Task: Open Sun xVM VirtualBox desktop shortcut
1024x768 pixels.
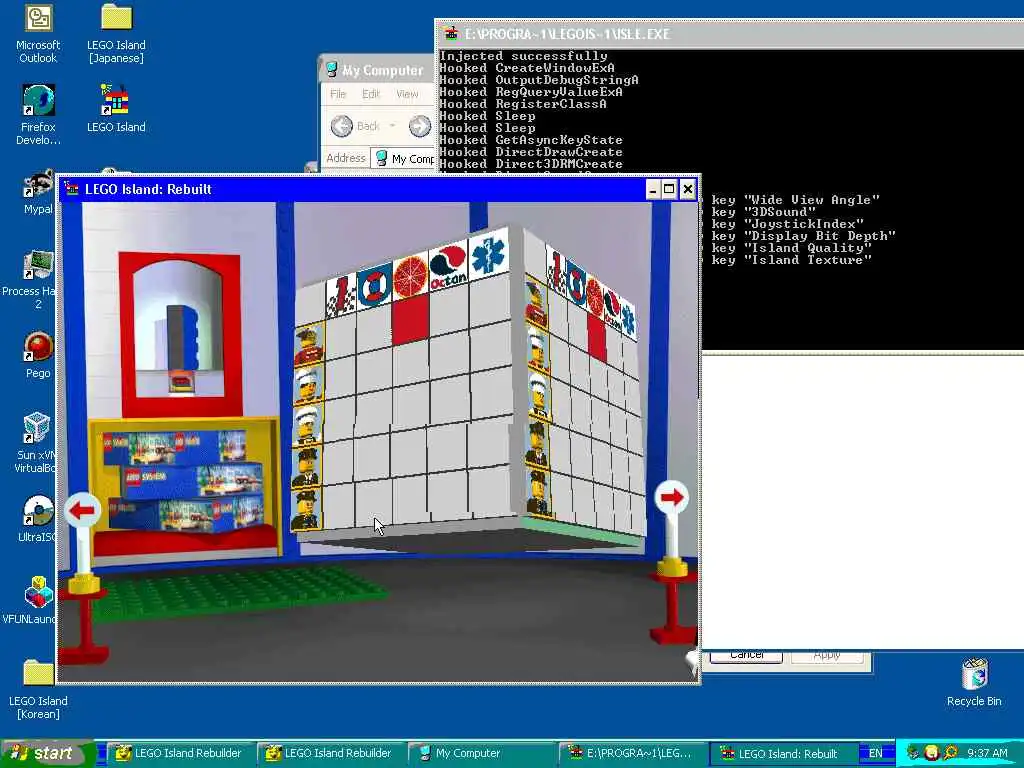Action: coord(35,443)
